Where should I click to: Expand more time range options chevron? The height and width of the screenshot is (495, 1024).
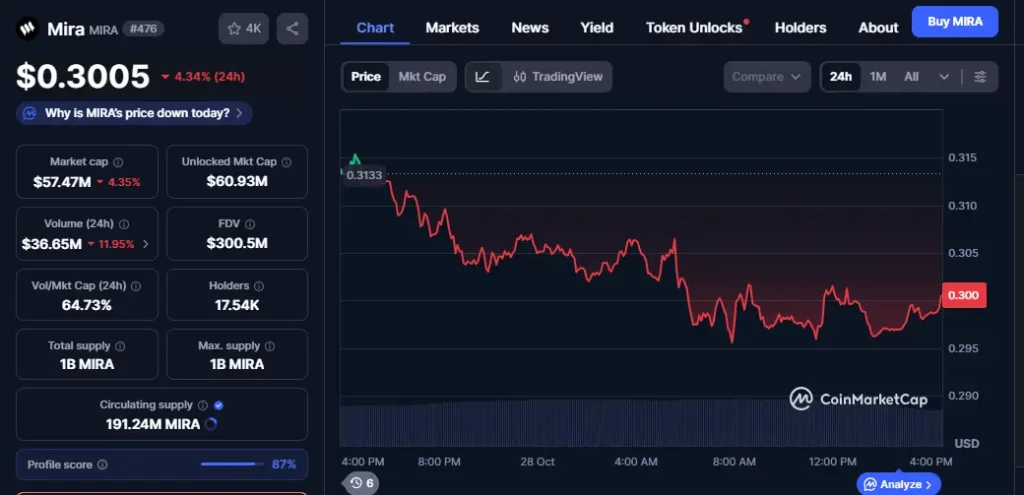pyautogui.click(x=943, y=77)
